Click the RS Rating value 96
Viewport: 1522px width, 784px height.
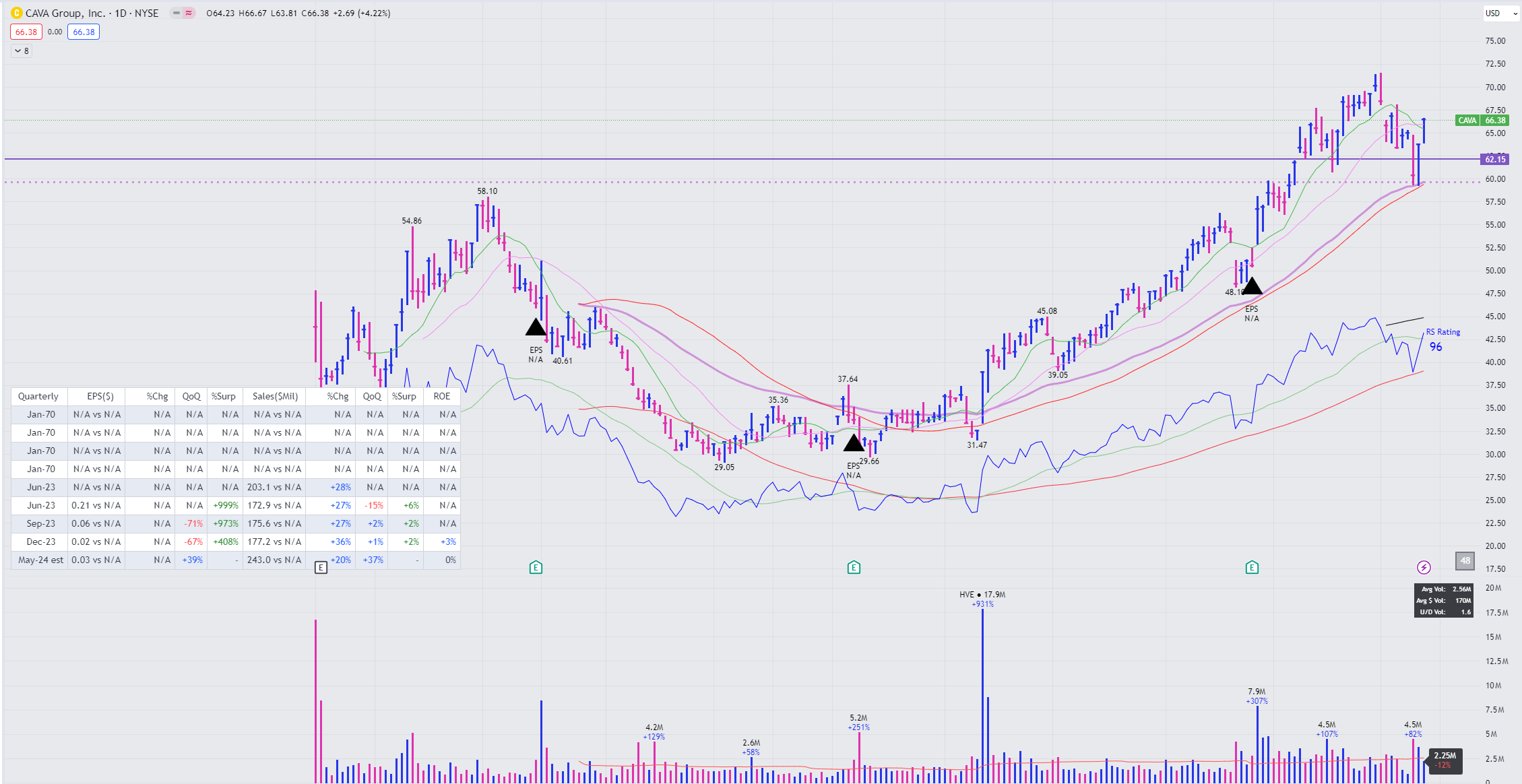(x=1436, y=347)
